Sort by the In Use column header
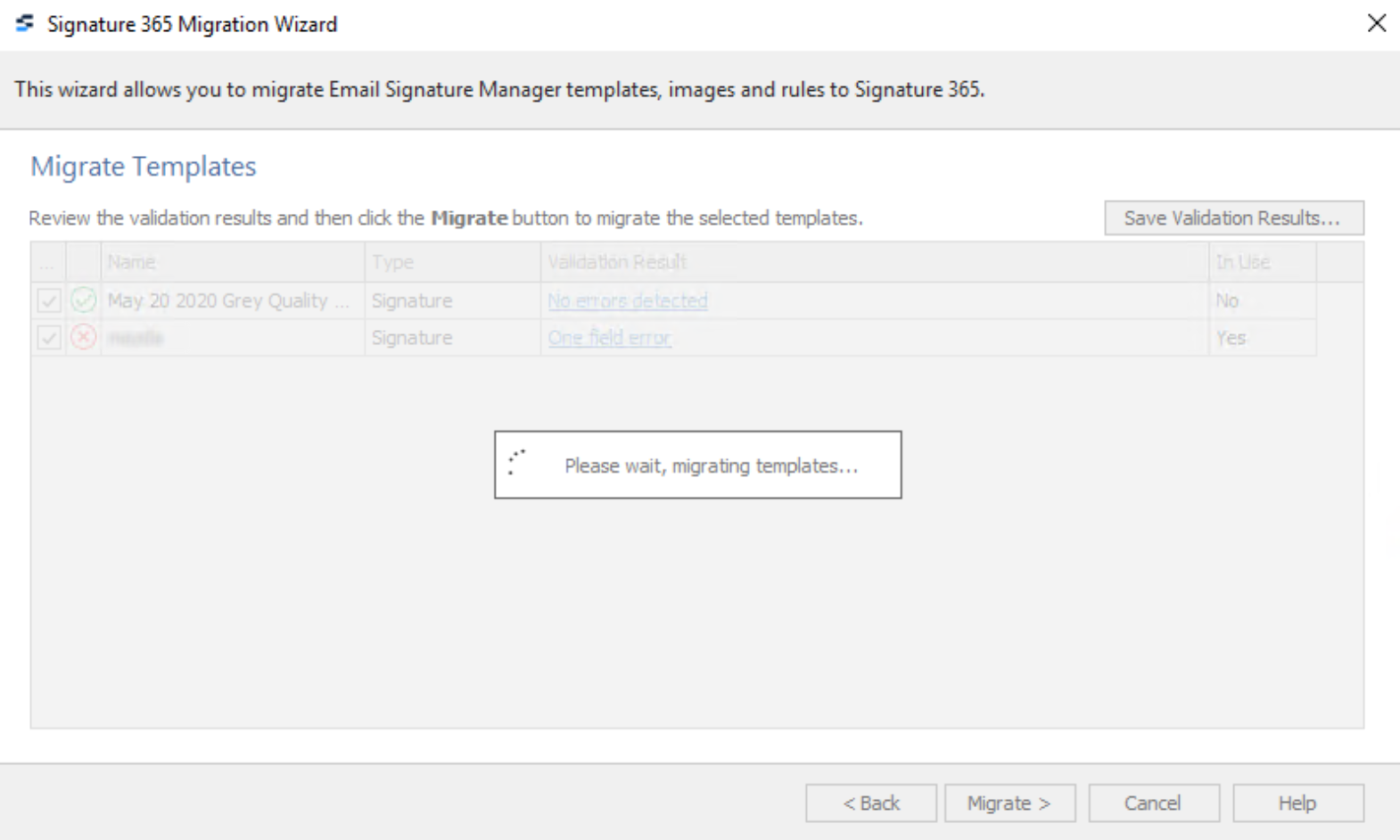 1263,262
